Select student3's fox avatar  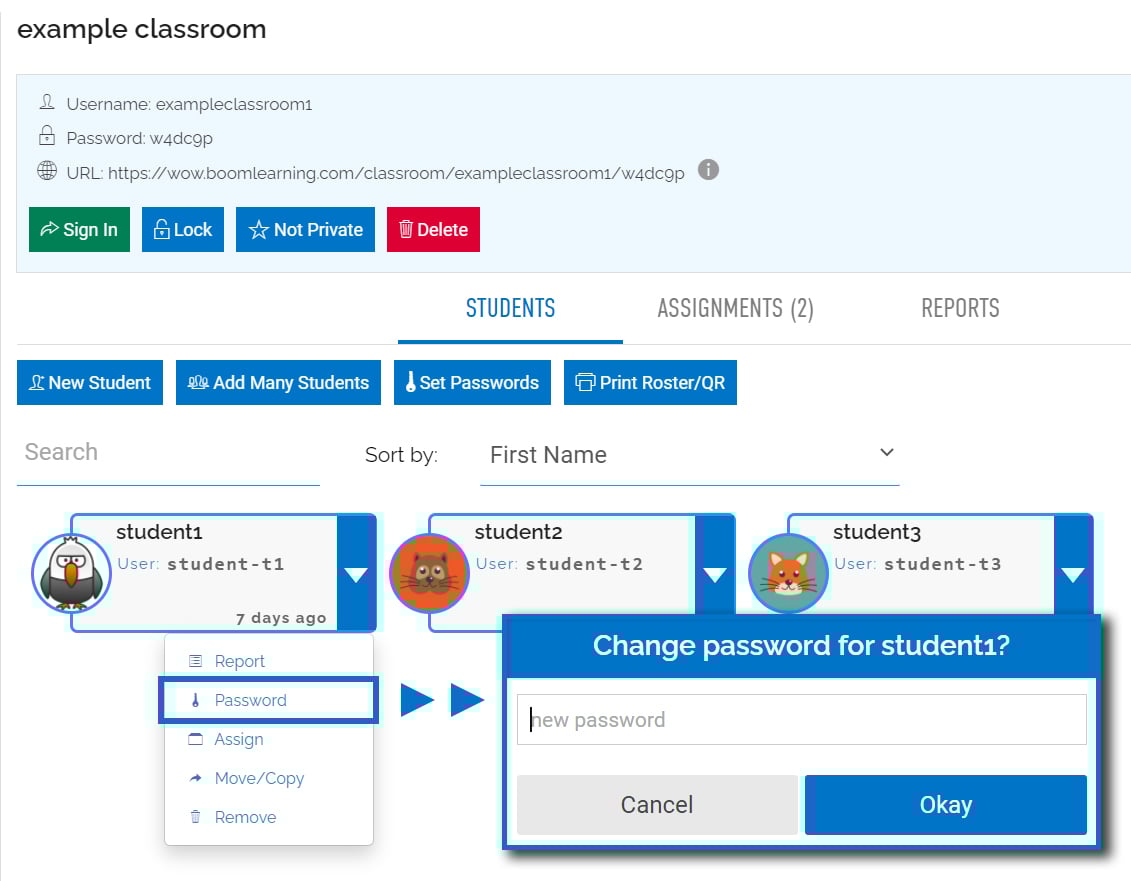(x=787, y=573)
